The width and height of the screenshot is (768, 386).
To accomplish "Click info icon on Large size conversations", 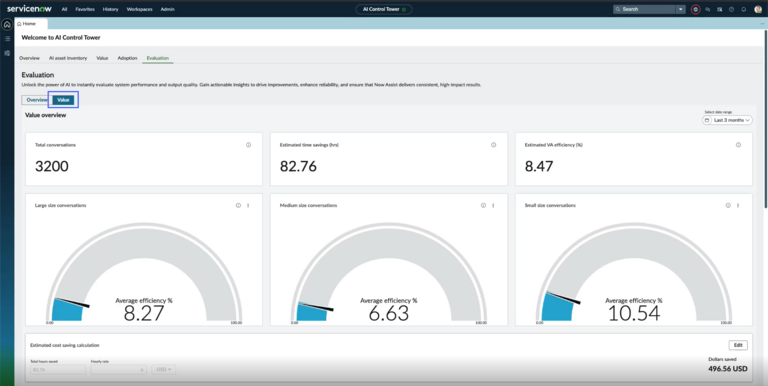I will (x=239, y=205).
